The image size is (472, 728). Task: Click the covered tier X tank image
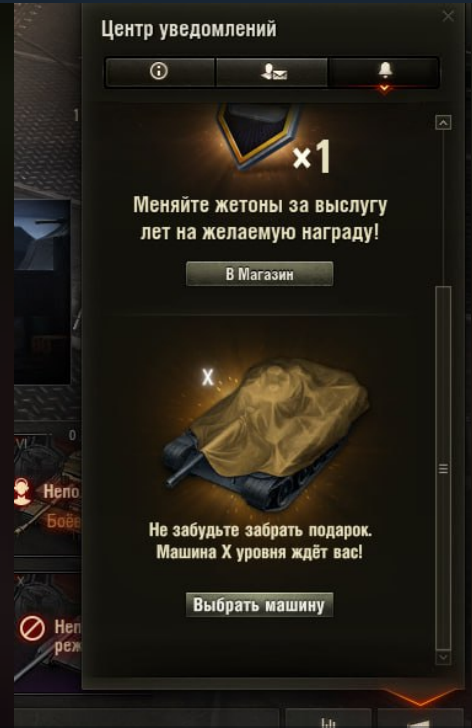coord(266,433)
